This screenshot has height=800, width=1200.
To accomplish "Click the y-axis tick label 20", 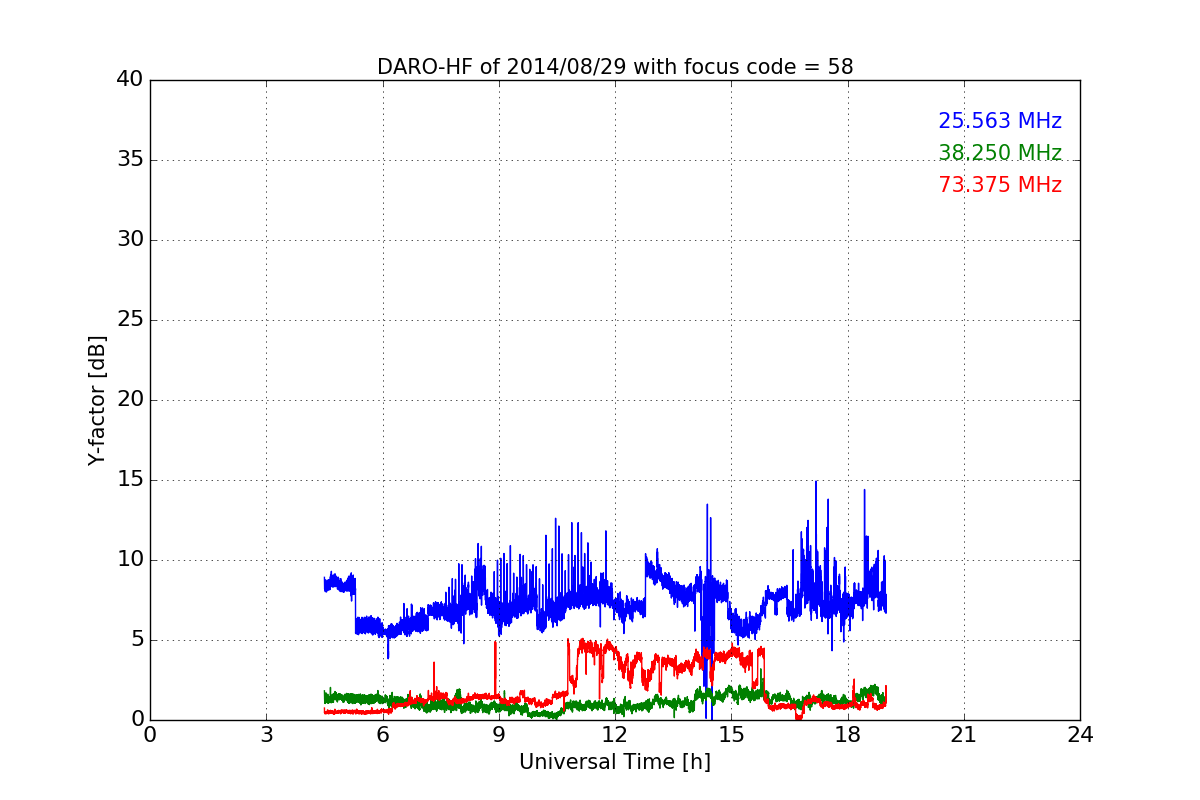I will click(x=130, y=400).
